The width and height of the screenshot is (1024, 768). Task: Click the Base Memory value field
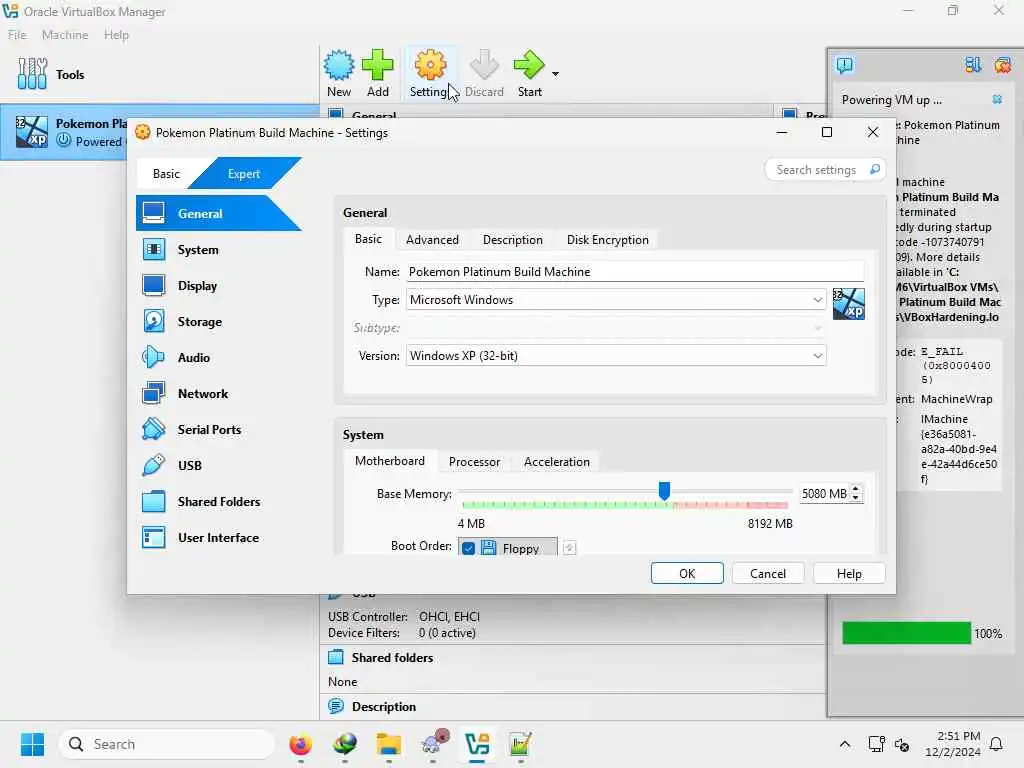pos(824,494)
